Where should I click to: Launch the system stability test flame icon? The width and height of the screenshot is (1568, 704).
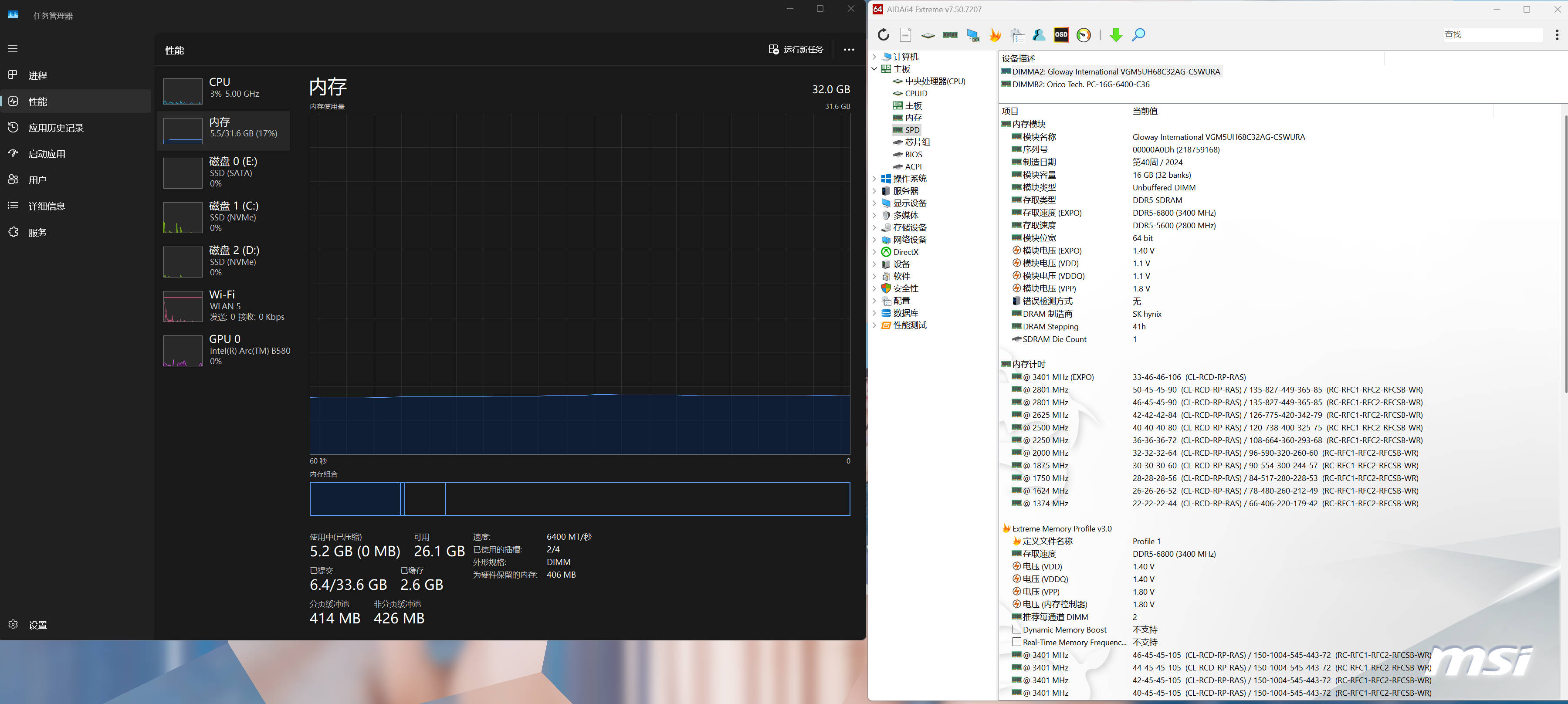[x=995, y=35]
